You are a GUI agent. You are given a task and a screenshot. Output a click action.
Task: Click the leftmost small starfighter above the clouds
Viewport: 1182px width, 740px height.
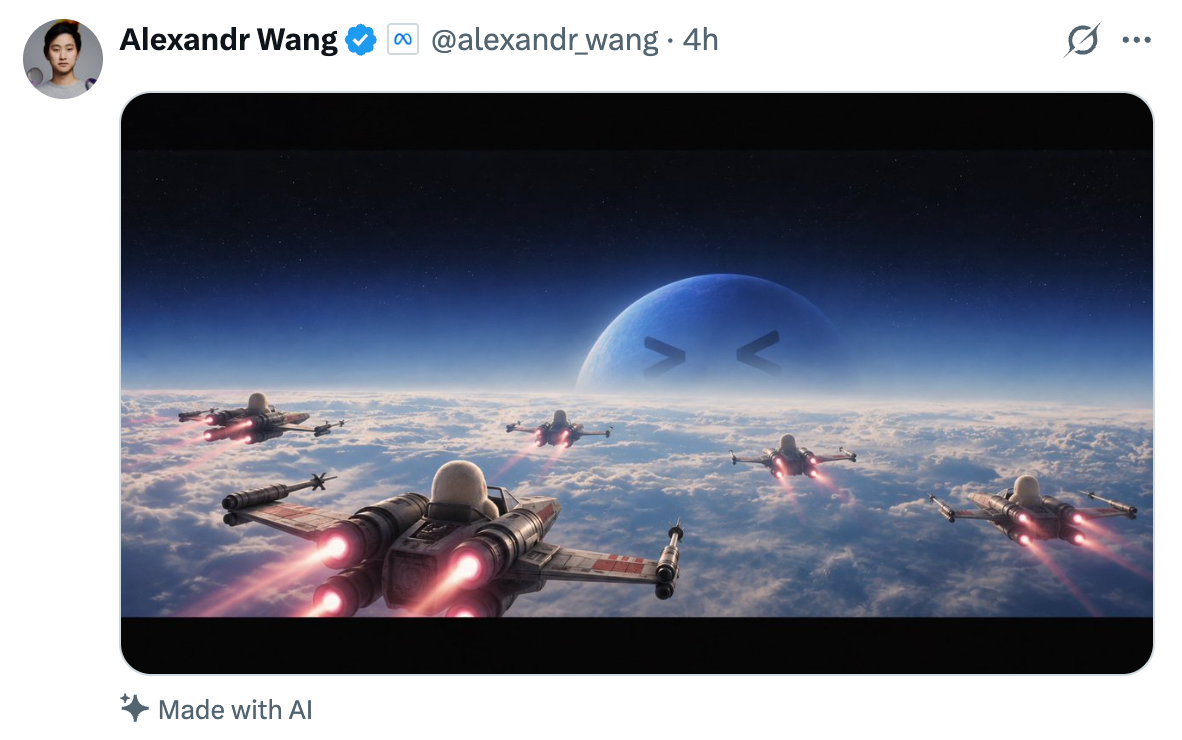258,418
